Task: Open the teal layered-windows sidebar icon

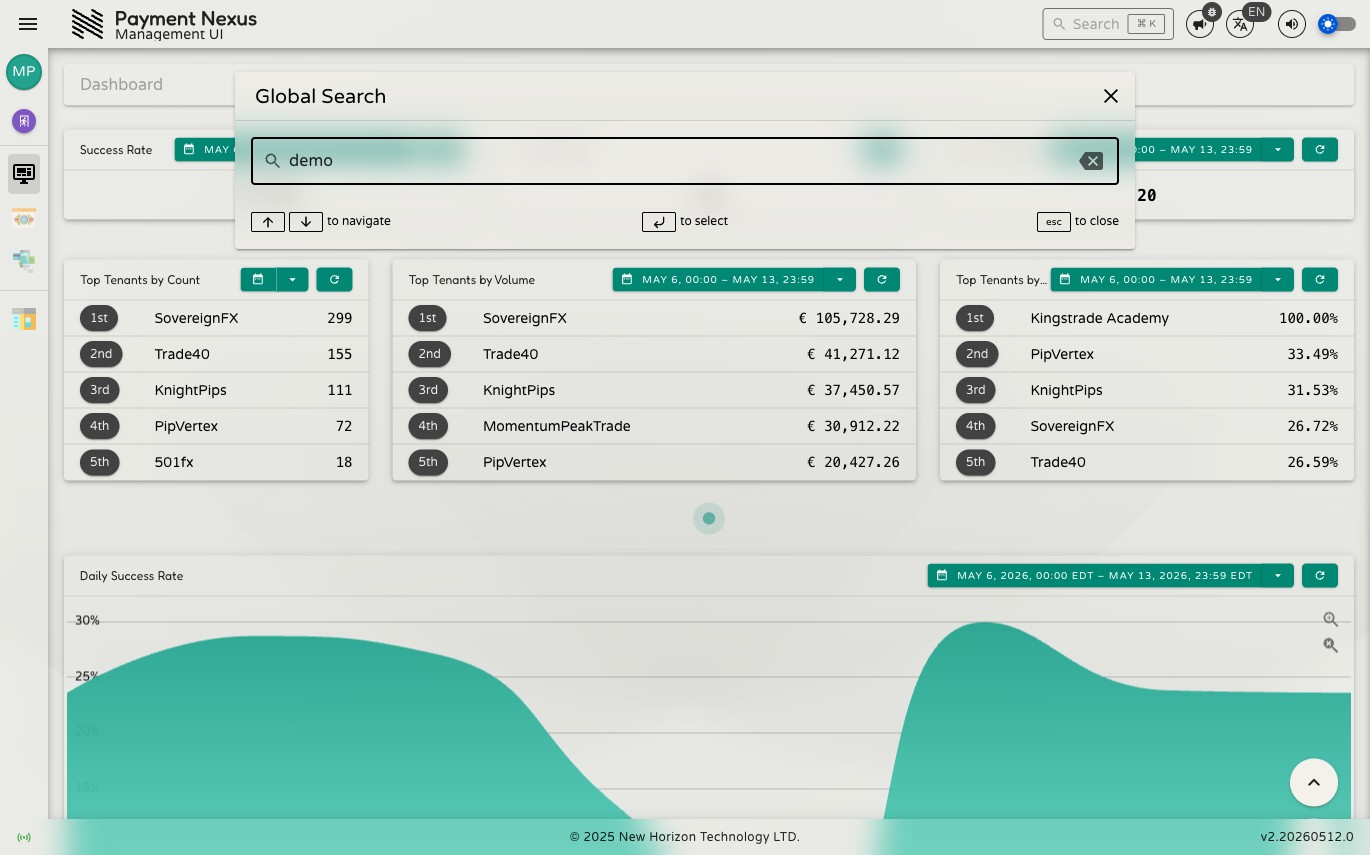Action: coord(24,261)
